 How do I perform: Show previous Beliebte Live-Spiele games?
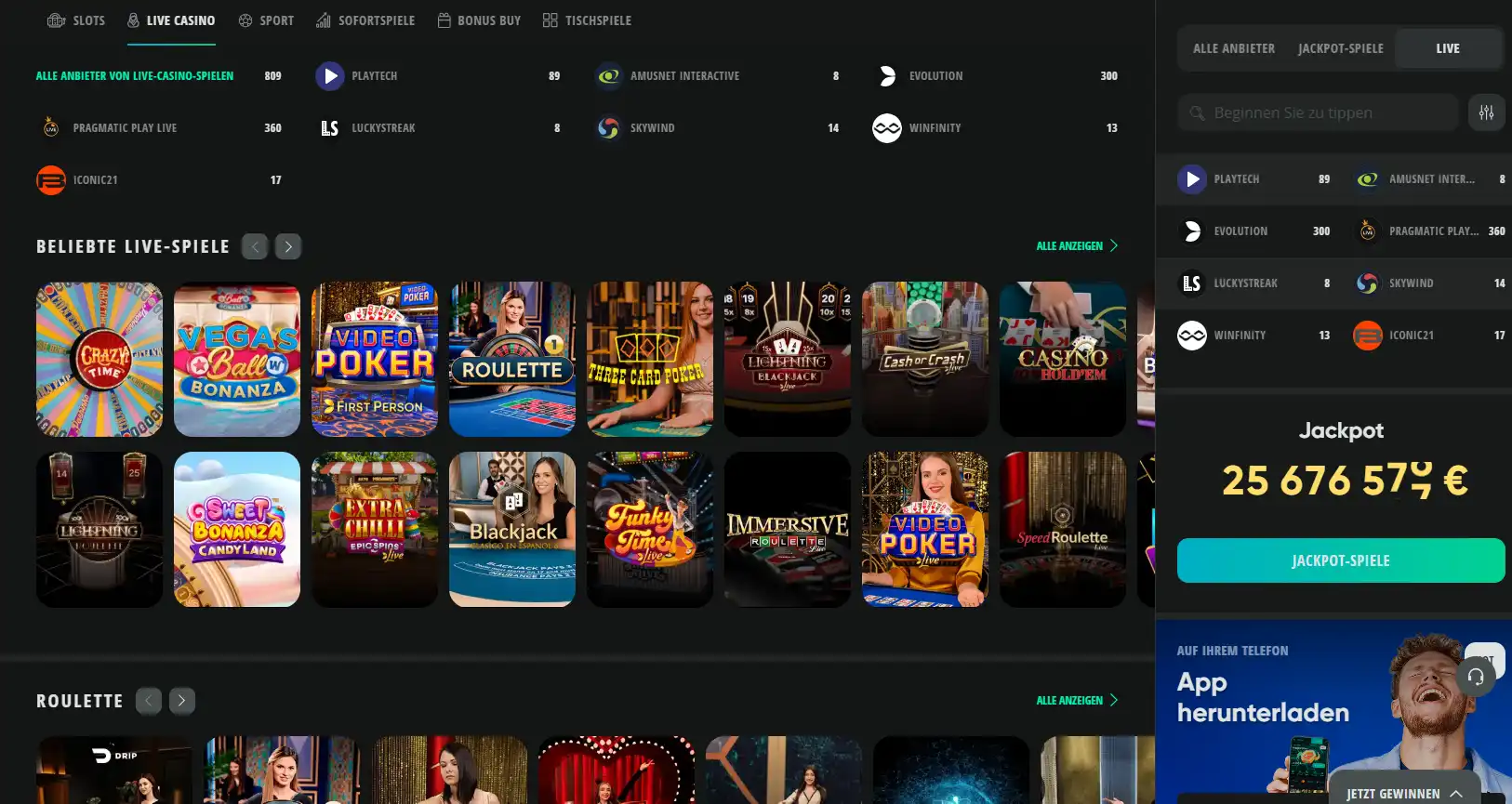(255, 246)
